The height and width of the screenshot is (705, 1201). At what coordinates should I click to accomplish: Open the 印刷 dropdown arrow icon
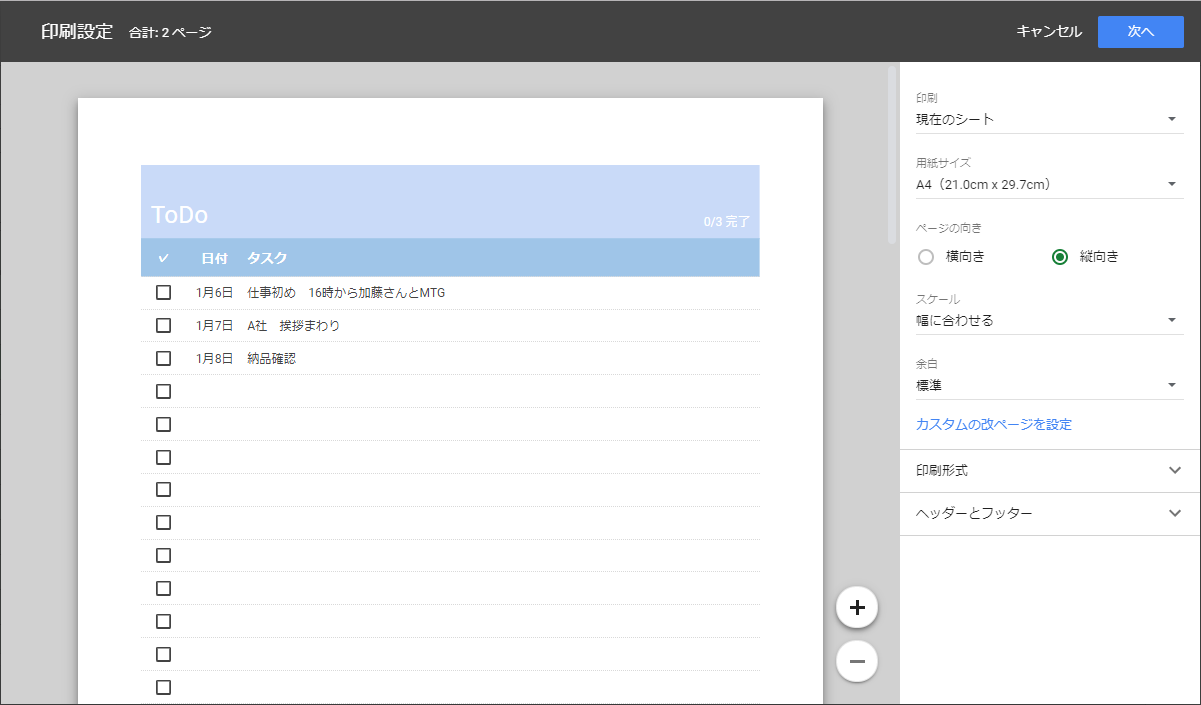1171,119
